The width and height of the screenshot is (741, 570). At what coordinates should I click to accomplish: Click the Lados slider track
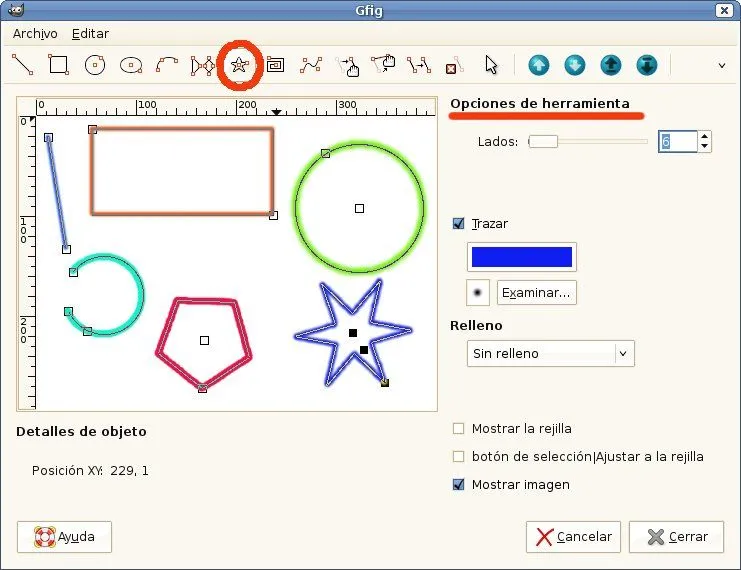588,141
